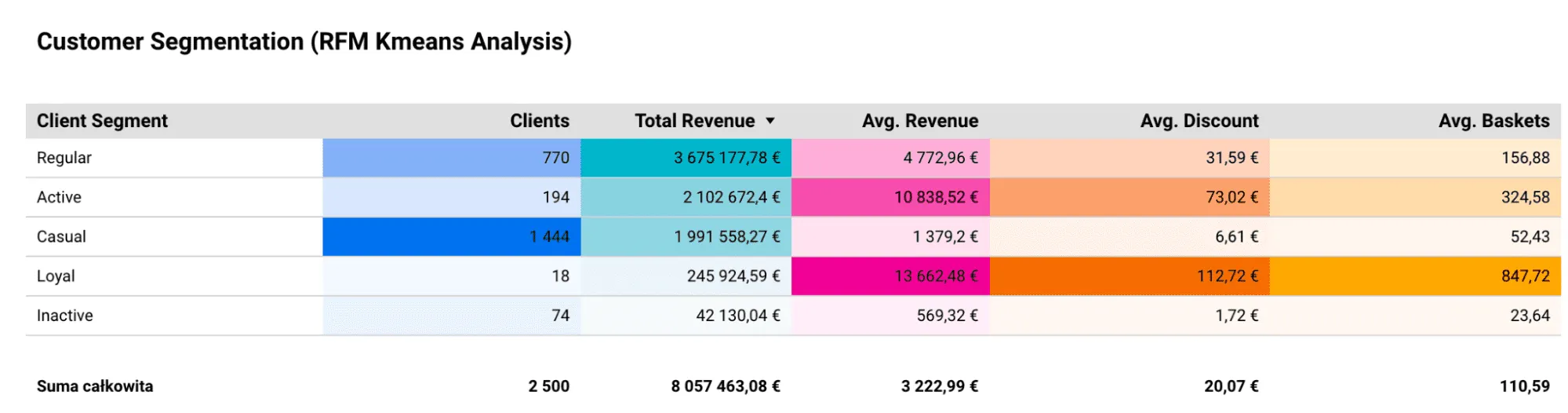
Task: Click the Suma całkowita total row label
Action: pyautogui.click(x=95, y=386)
